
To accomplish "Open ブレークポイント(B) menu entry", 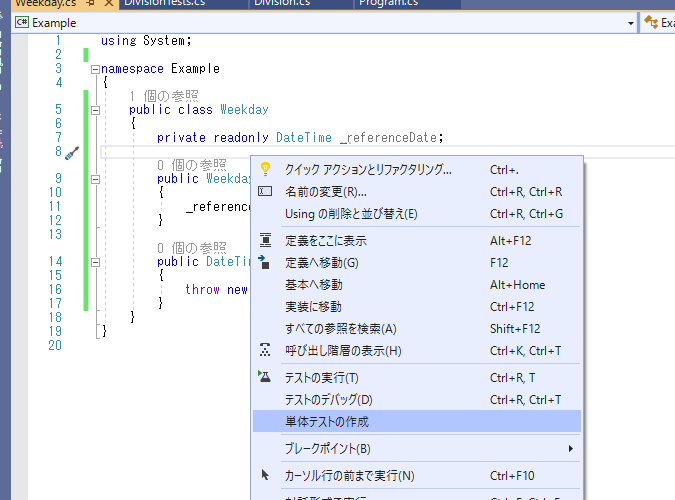I will [417, 448].
